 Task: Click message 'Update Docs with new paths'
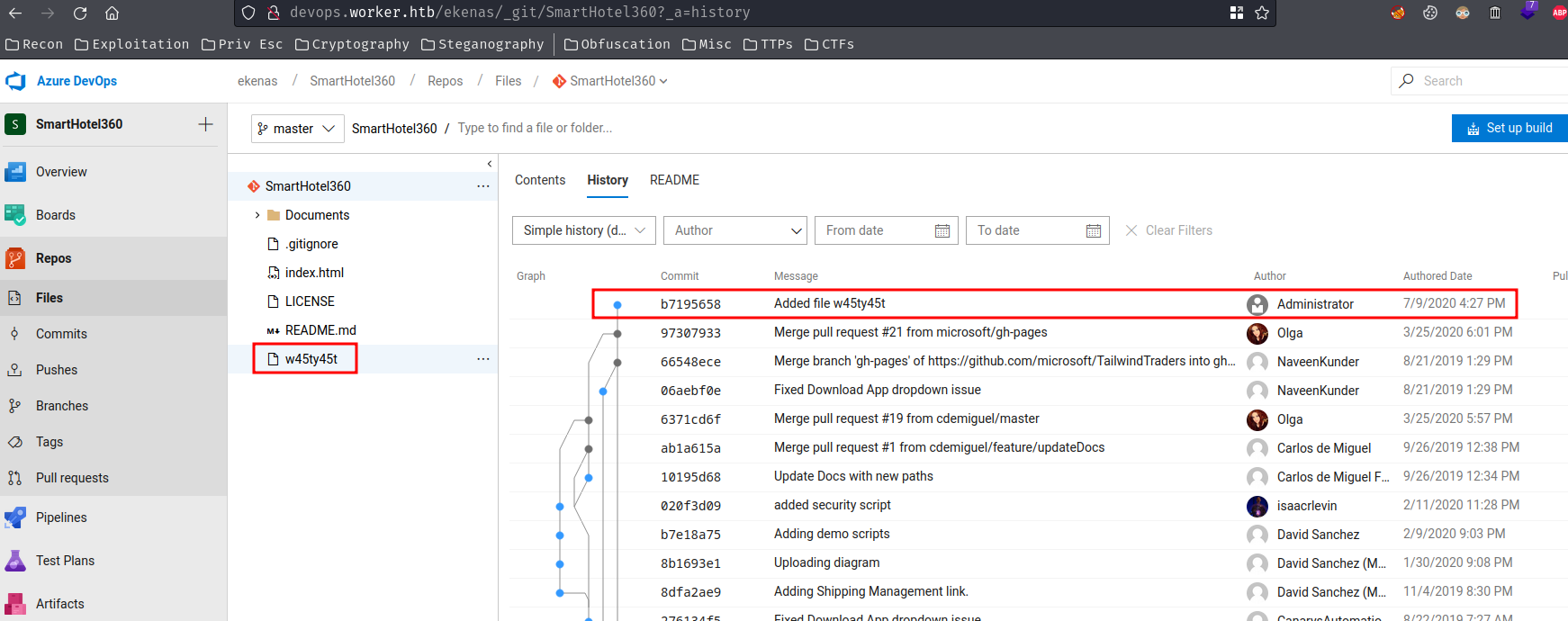(x=853, y=476)
